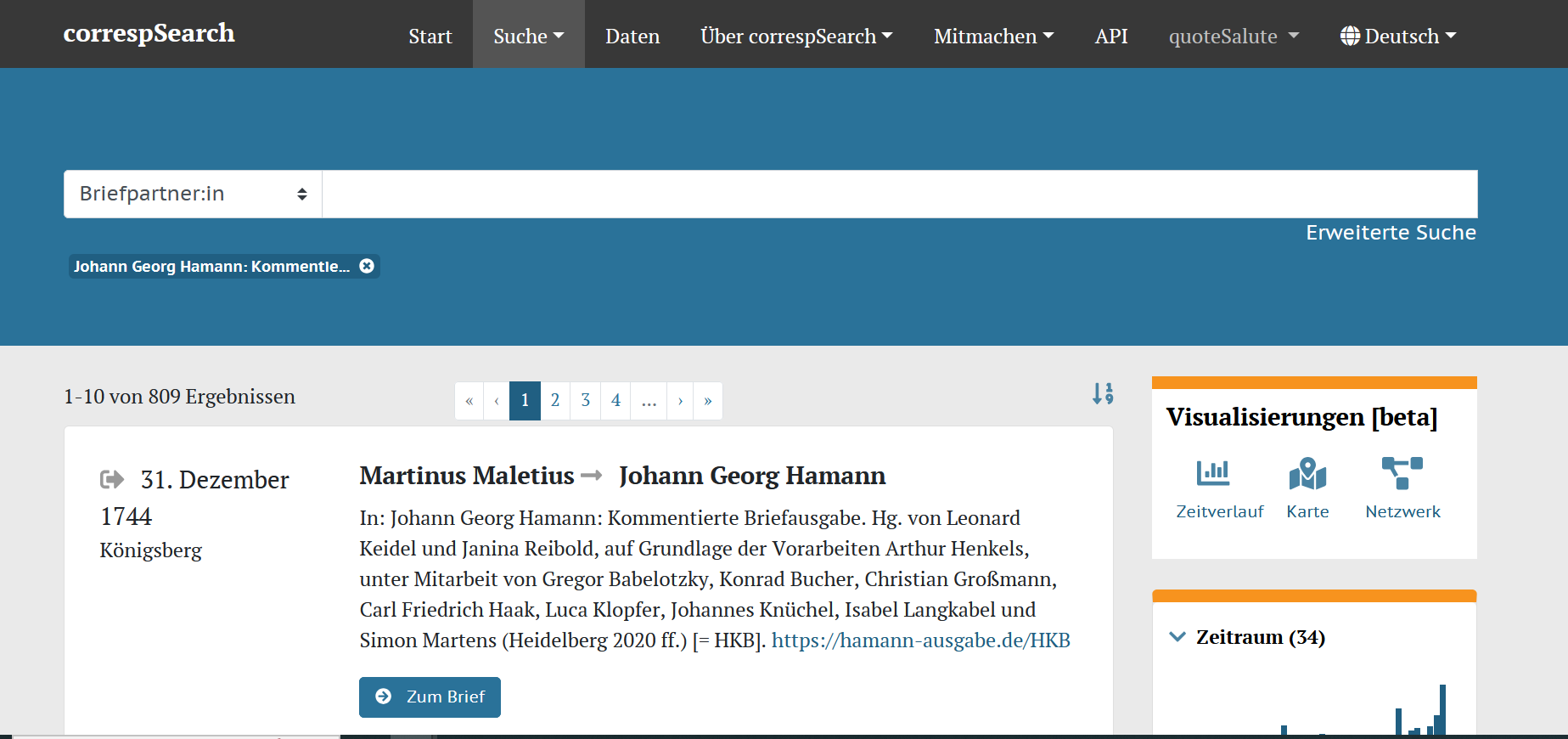Open the Briefpartner:in search type dropdown

(x=193, y=194)
